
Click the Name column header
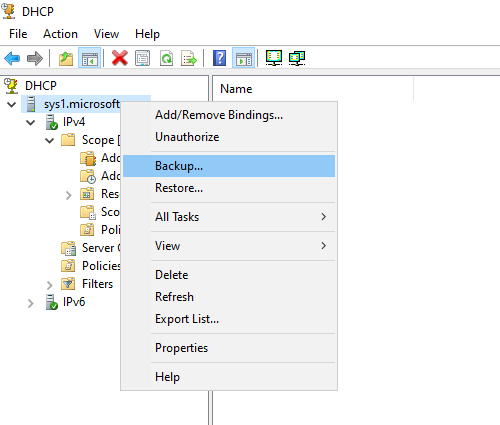point(313,89)
